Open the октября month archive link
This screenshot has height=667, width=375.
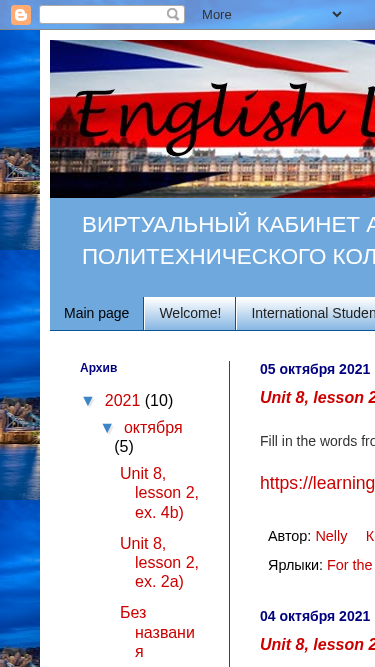click(153, 428)
